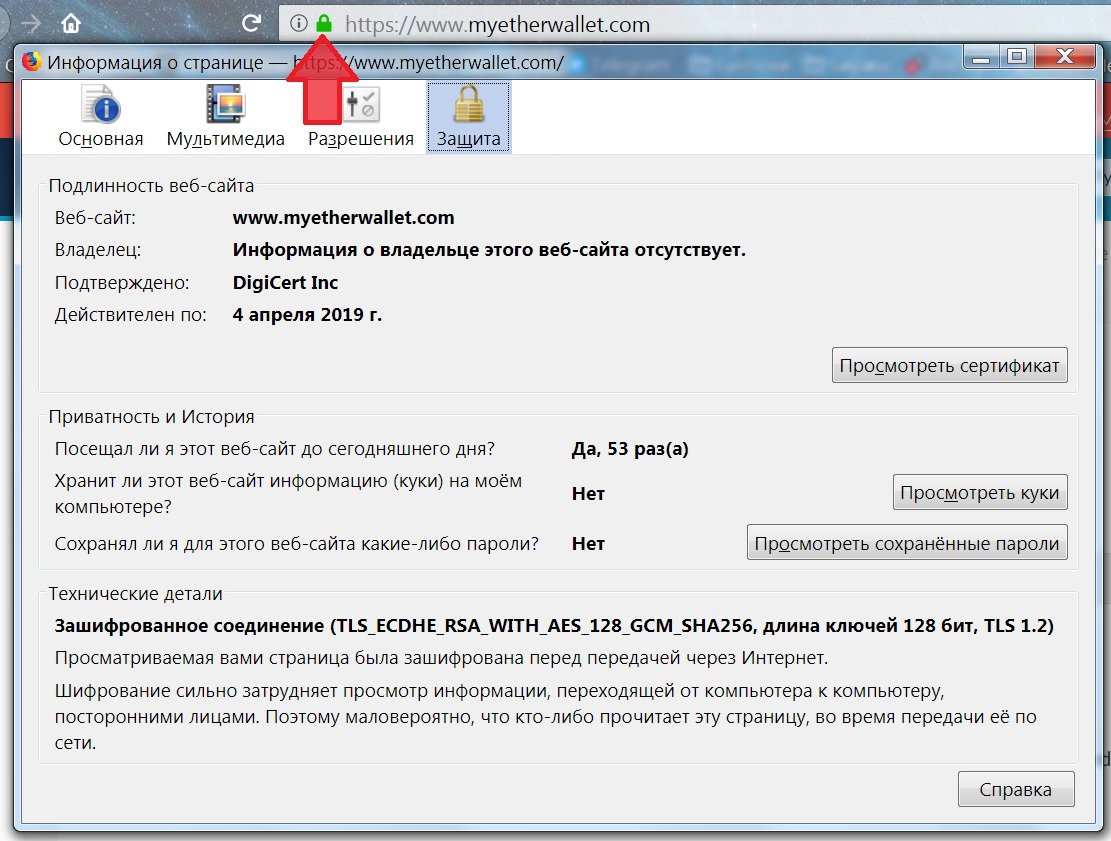Click the 'Владелец:' label
Screen dimensions: 1111x841
coord(98,249)
